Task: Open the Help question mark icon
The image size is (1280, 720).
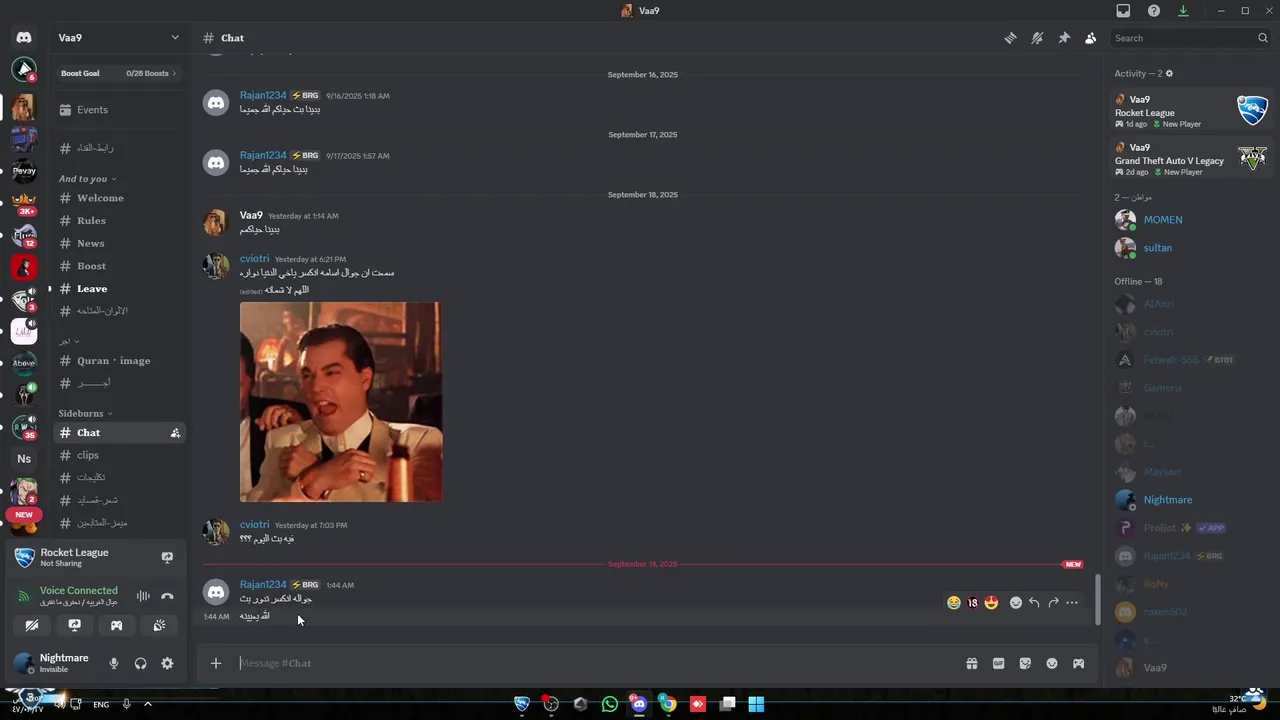Action: tap(1154, 11)
